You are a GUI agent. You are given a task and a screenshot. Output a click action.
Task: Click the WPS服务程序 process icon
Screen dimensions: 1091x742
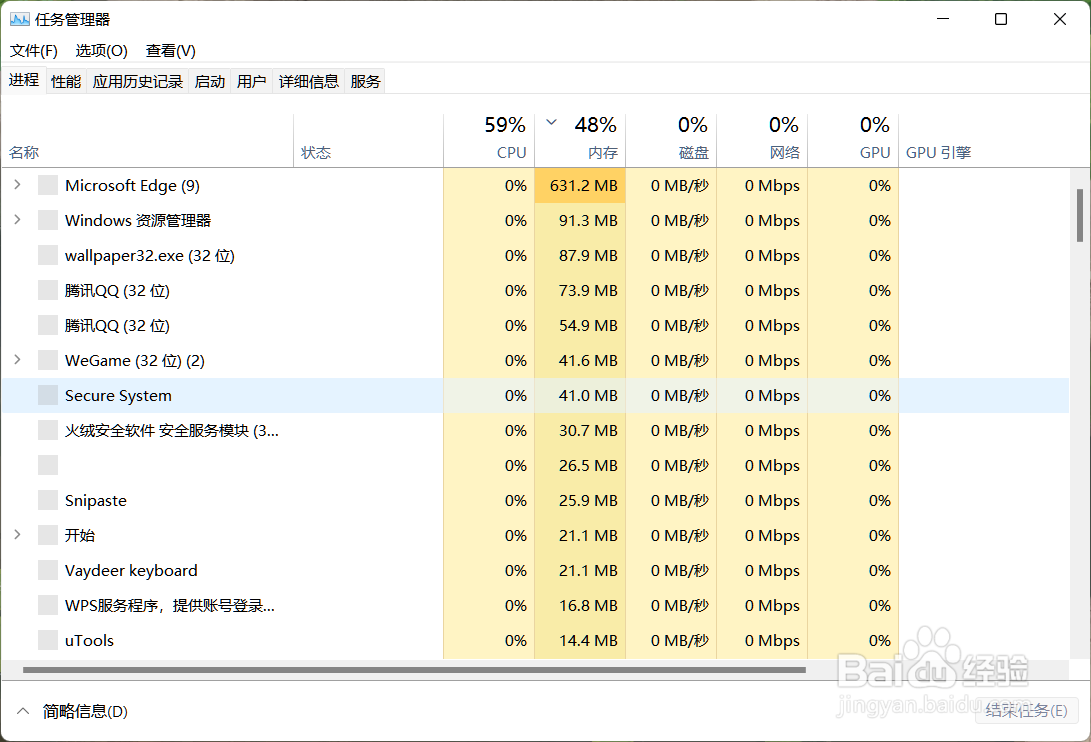click(48, 605)
